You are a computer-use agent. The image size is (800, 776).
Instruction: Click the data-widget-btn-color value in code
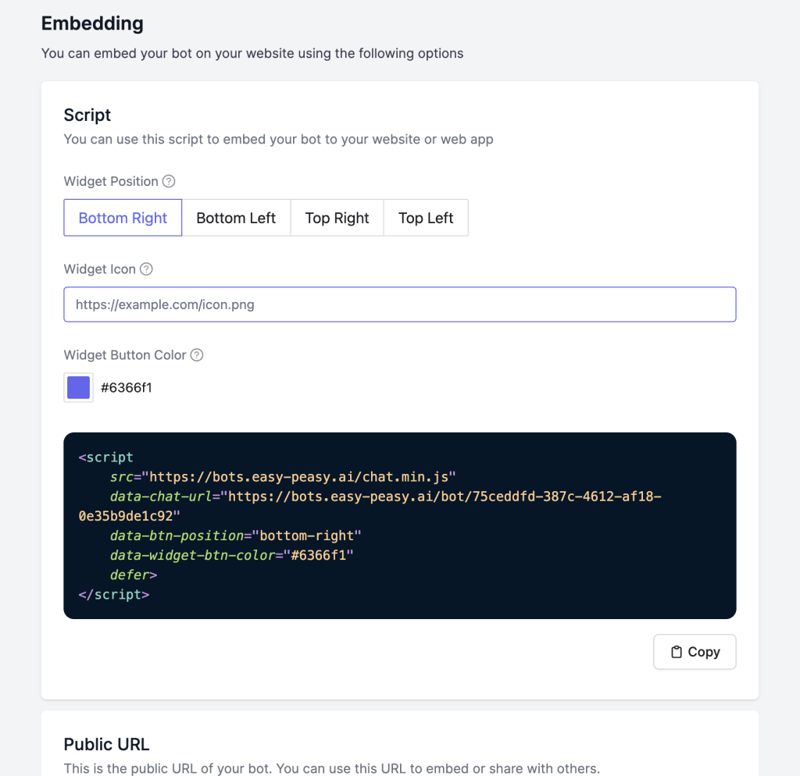click(318, 555)
